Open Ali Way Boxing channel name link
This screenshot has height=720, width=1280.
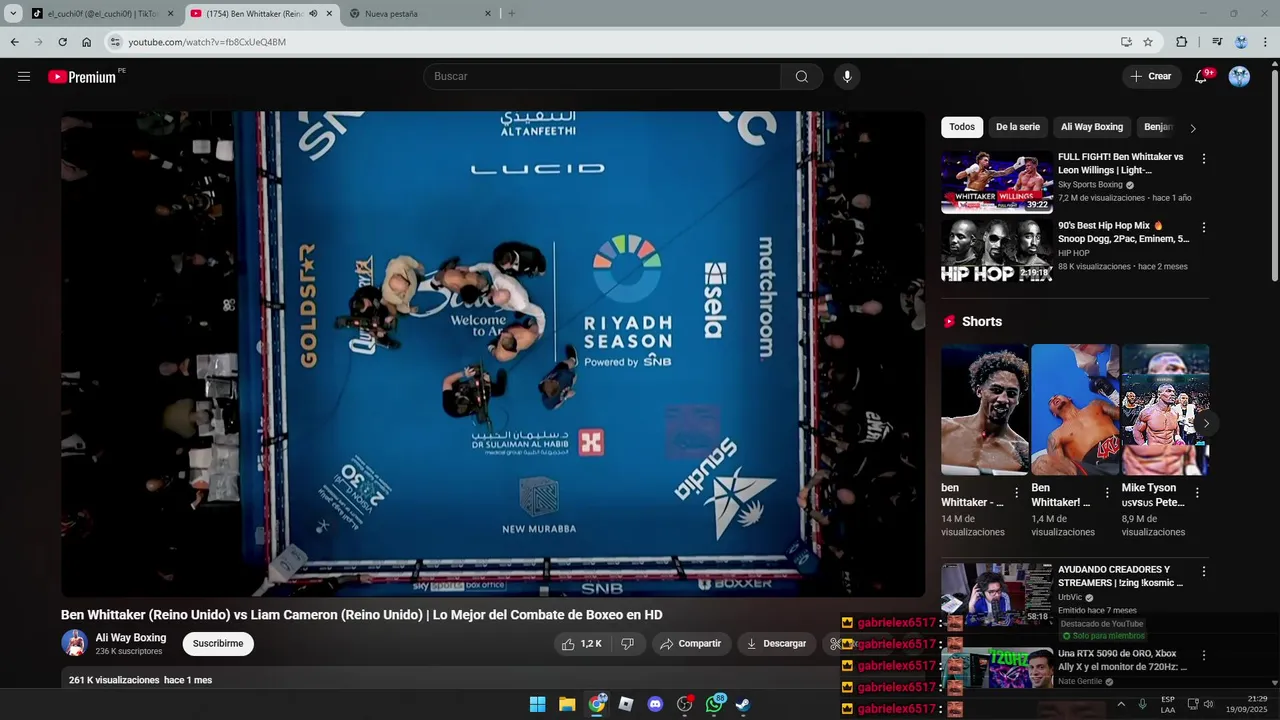point(131,638)
